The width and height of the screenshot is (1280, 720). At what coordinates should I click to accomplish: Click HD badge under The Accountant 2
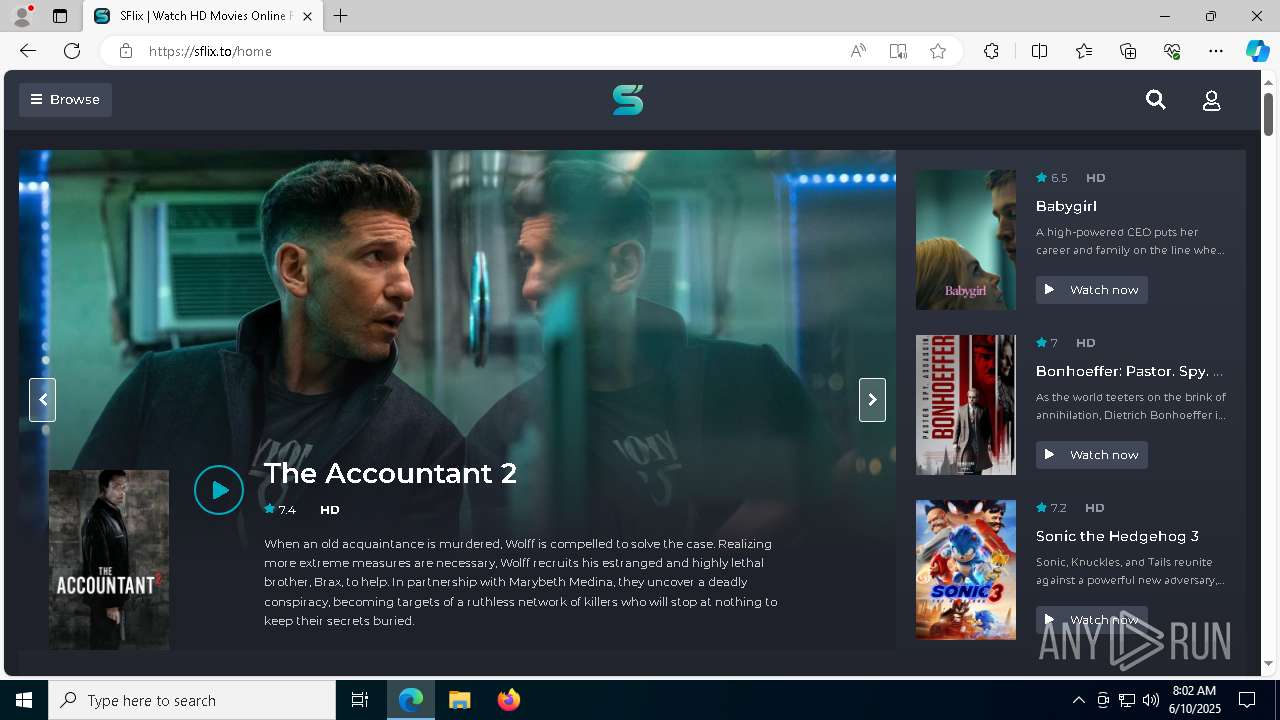(330, 510)
